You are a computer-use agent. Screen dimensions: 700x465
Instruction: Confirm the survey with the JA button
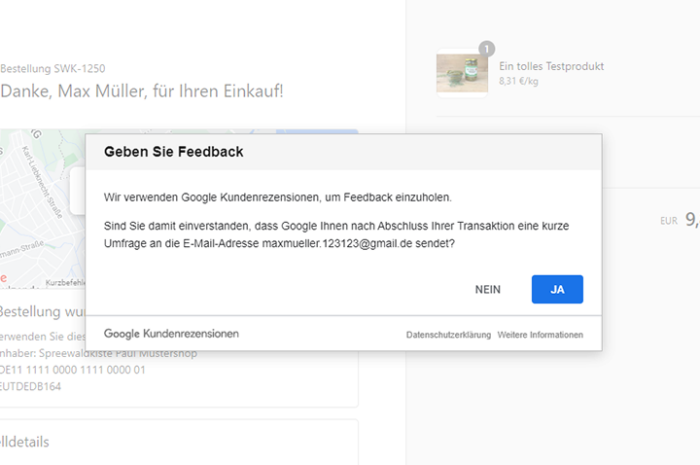pos(557,289)
